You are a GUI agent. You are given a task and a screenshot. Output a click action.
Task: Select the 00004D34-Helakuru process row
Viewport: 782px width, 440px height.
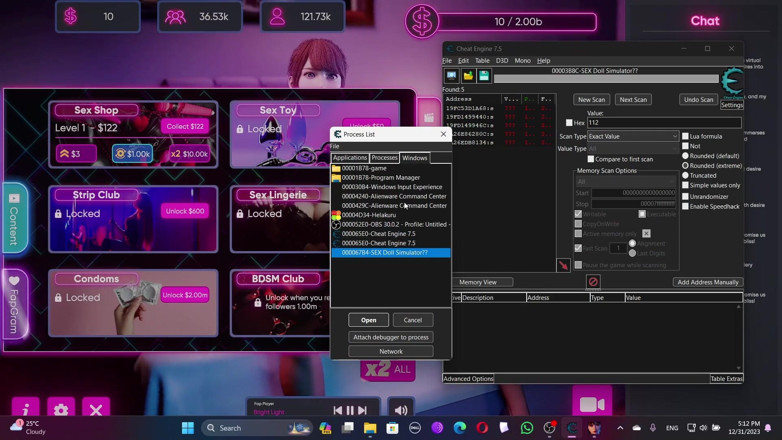pyautogui.click(x=391, y=215)
